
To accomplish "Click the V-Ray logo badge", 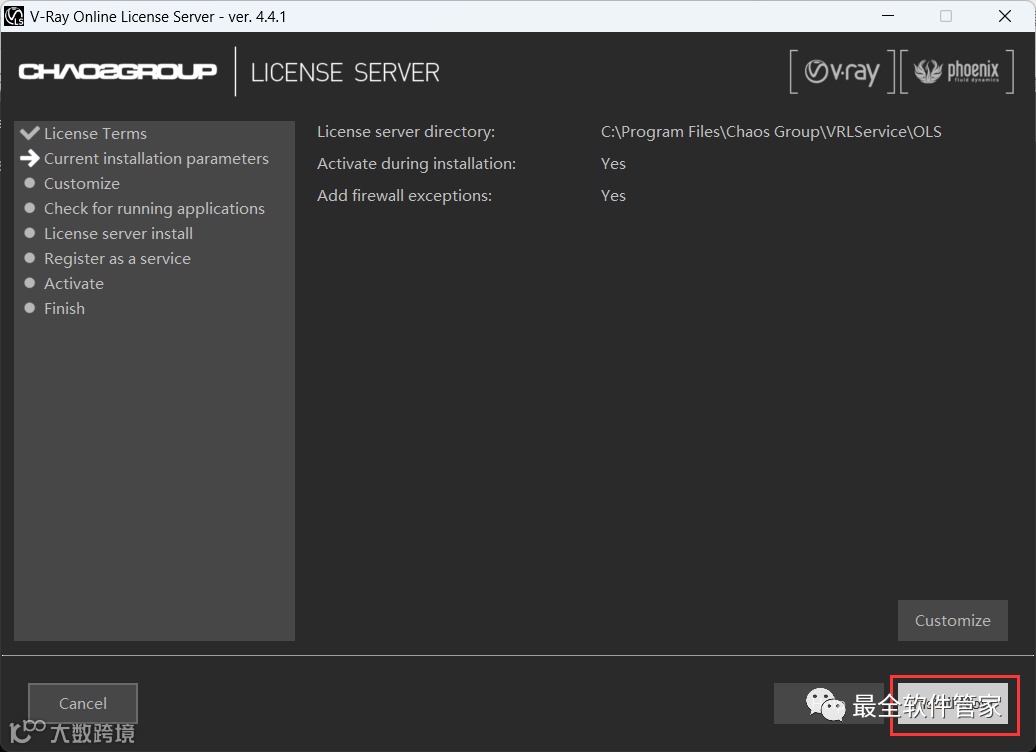I will 842,71.
